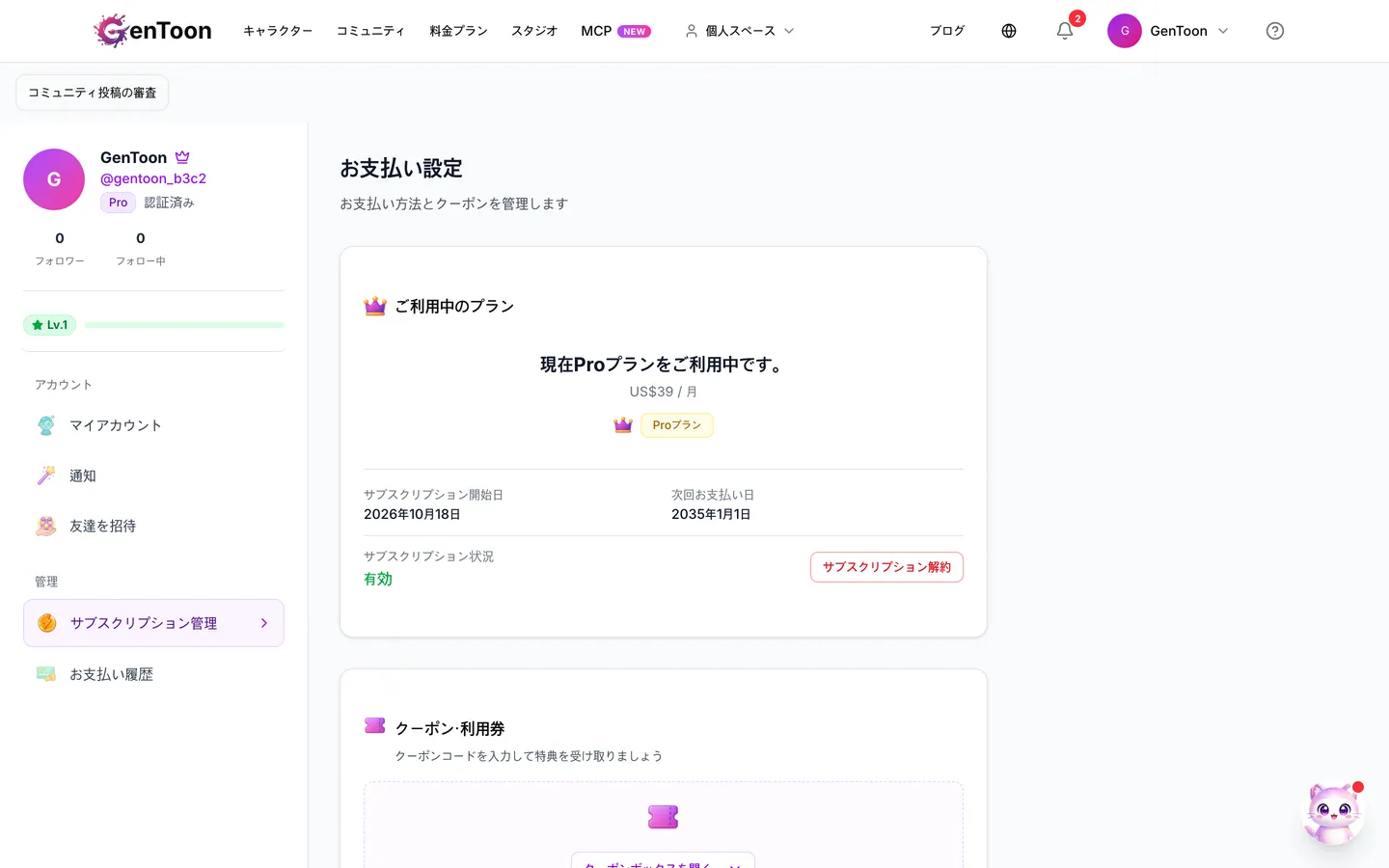Expand the 個人スペース dropdown
Screen dimensions: 1389x868
[x=740, y=31]
